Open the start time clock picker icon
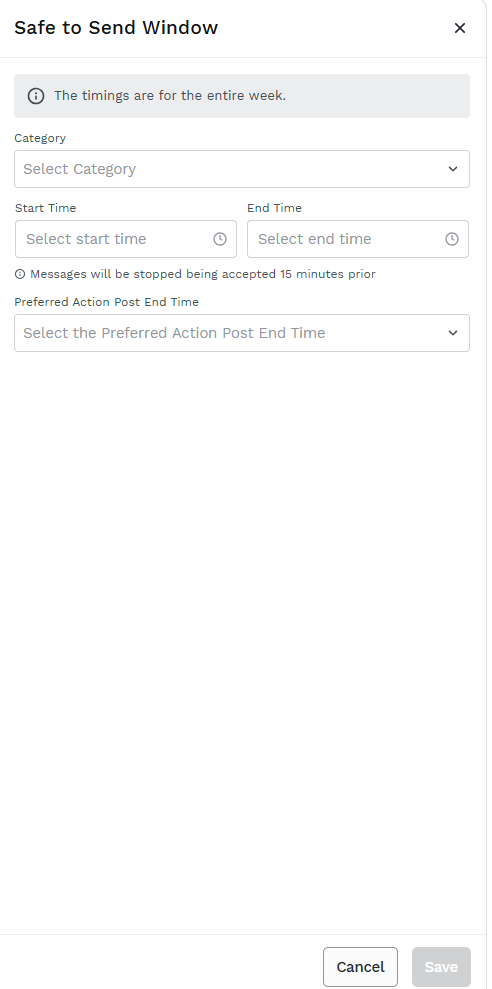492x989 pixels. 220,239
